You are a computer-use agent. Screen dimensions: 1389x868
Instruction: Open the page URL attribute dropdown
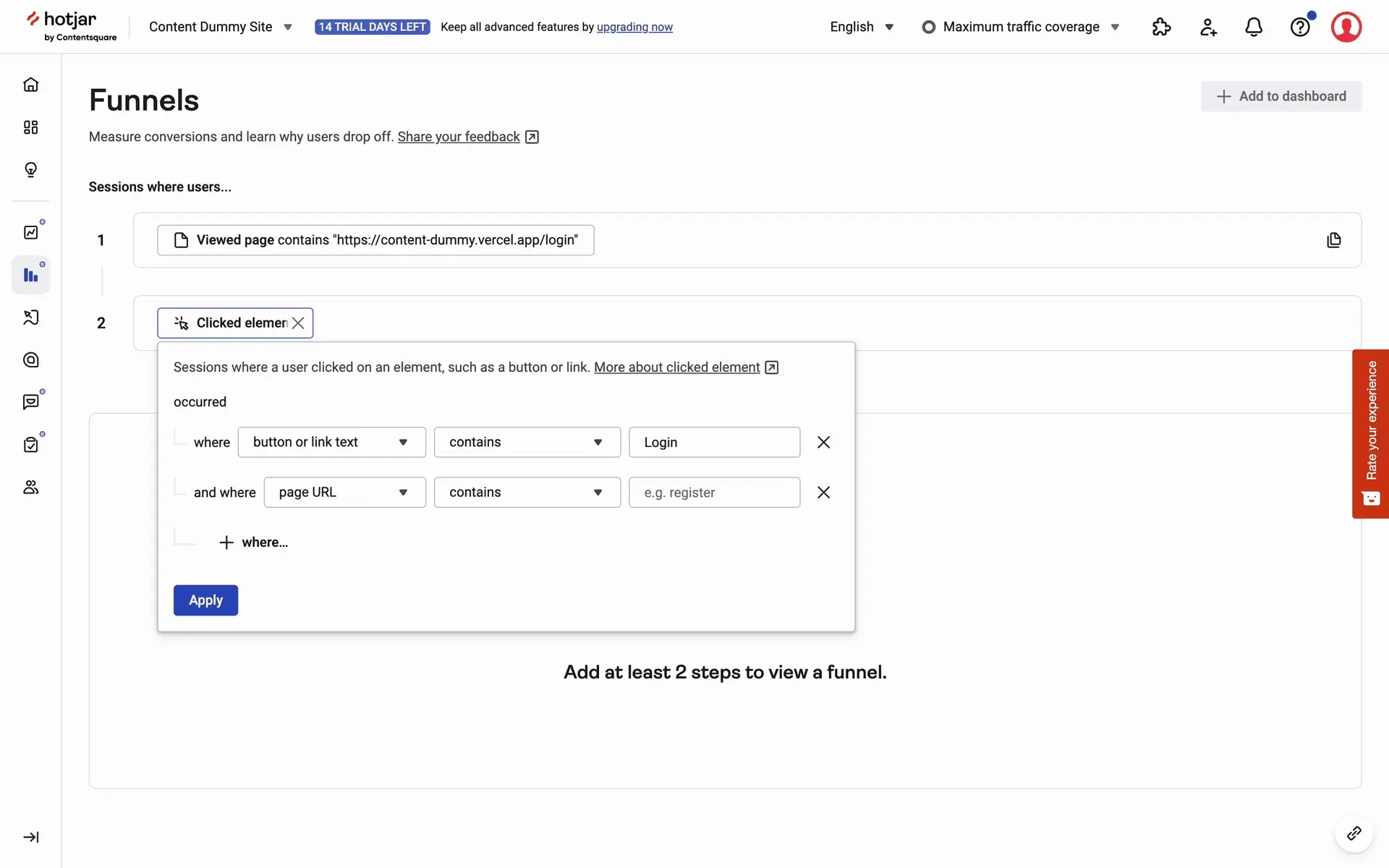[344, 493]
